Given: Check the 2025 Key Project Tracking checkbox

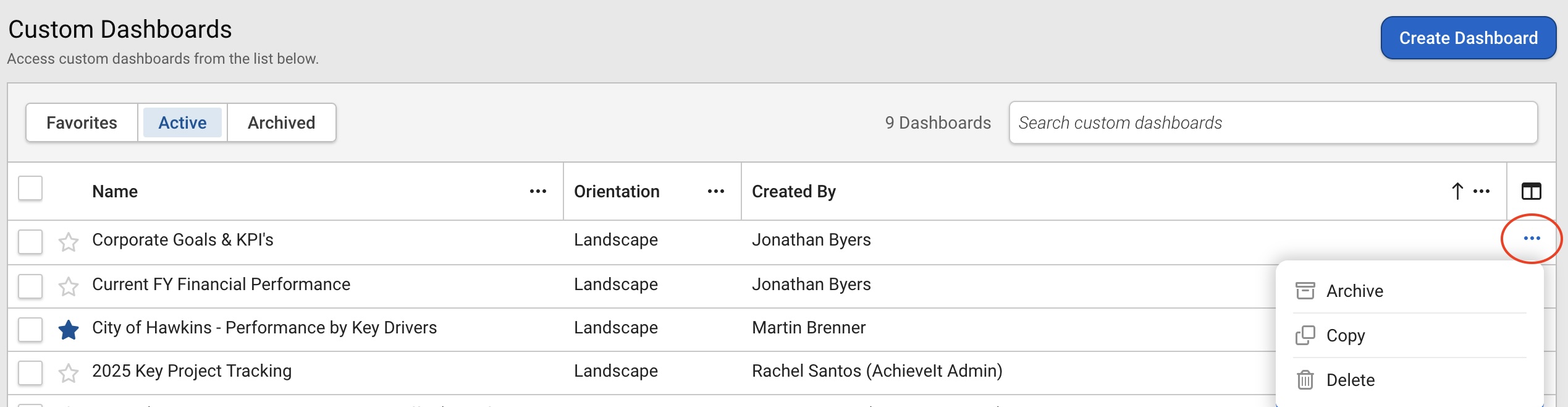Looking at the screenshot, I should (x=30, y=373).
